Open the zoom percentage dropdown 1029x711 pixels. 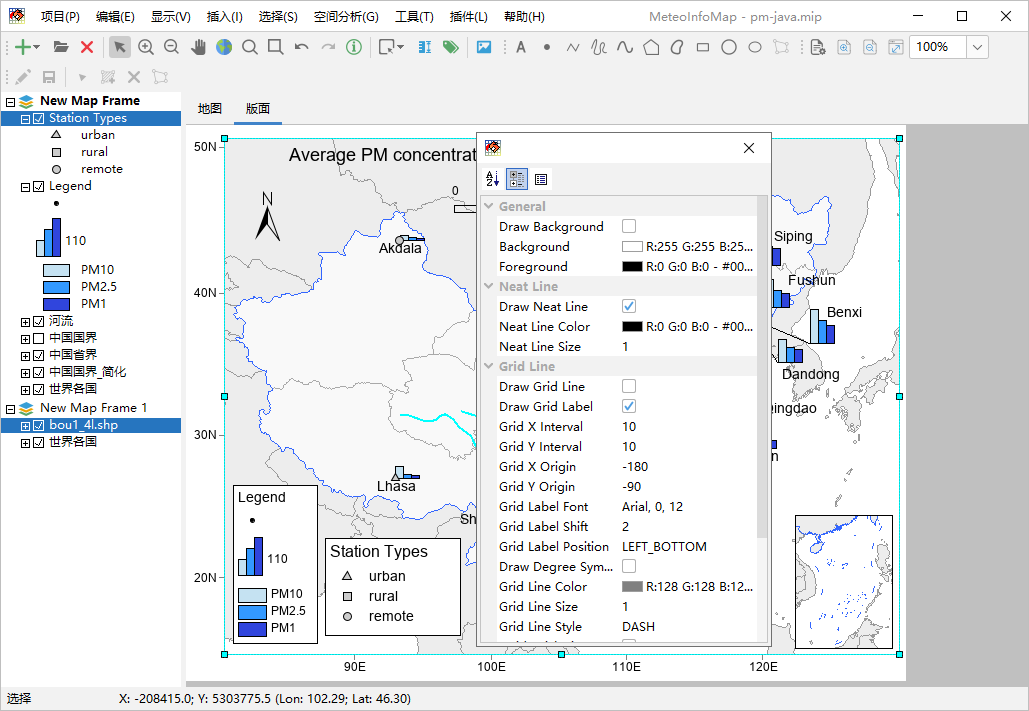pyautogui.click(x=977, y=47)
